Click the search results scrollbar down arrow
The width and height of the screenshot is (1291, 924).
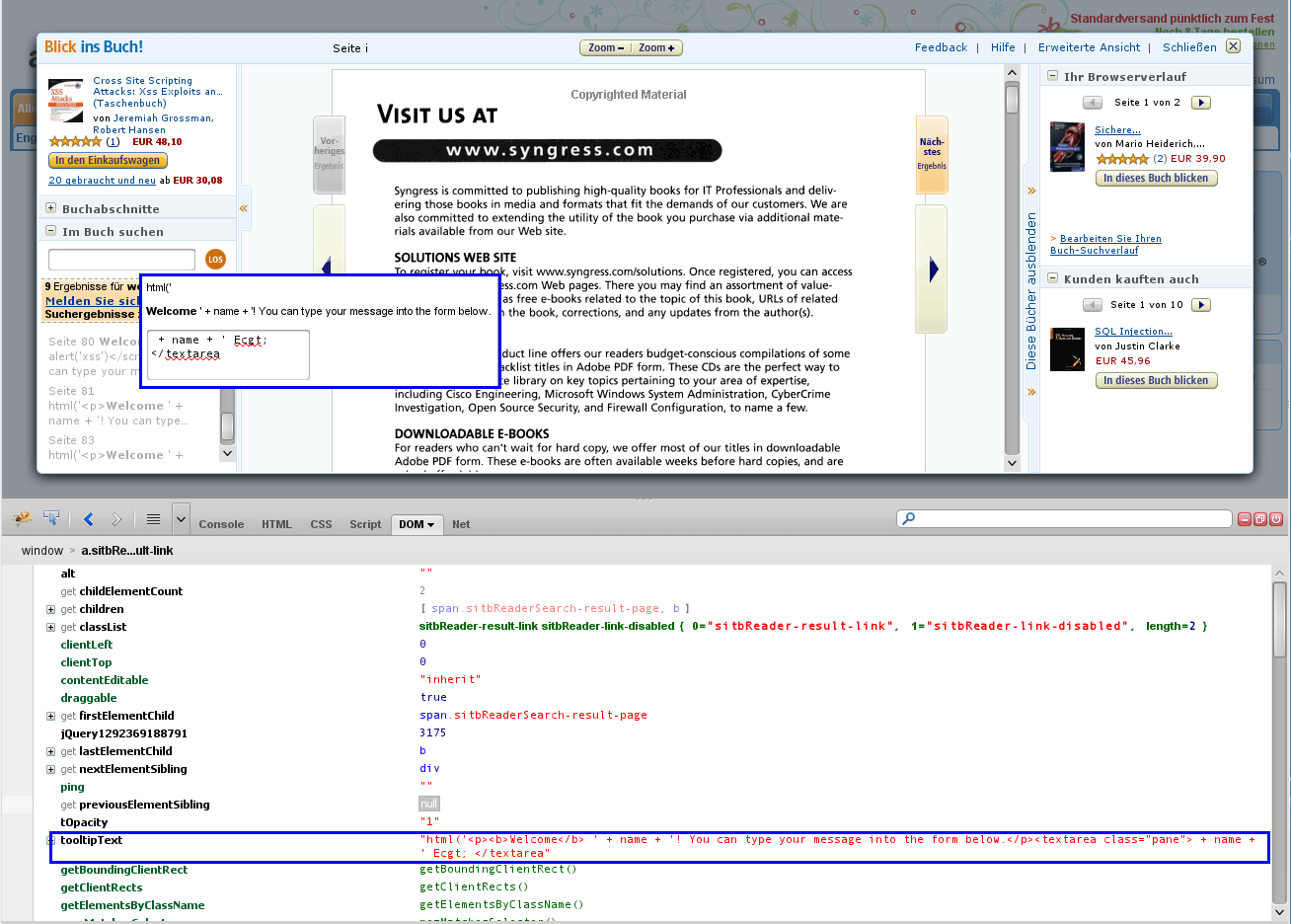pyautogui.click(x=228, y=454)
